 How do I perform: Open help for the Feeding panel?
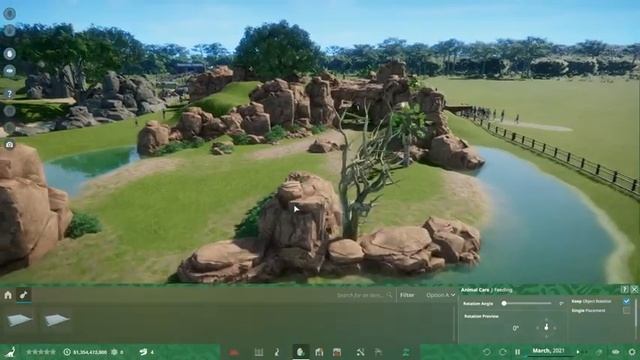pyautogui.click(x=624, y=289)
